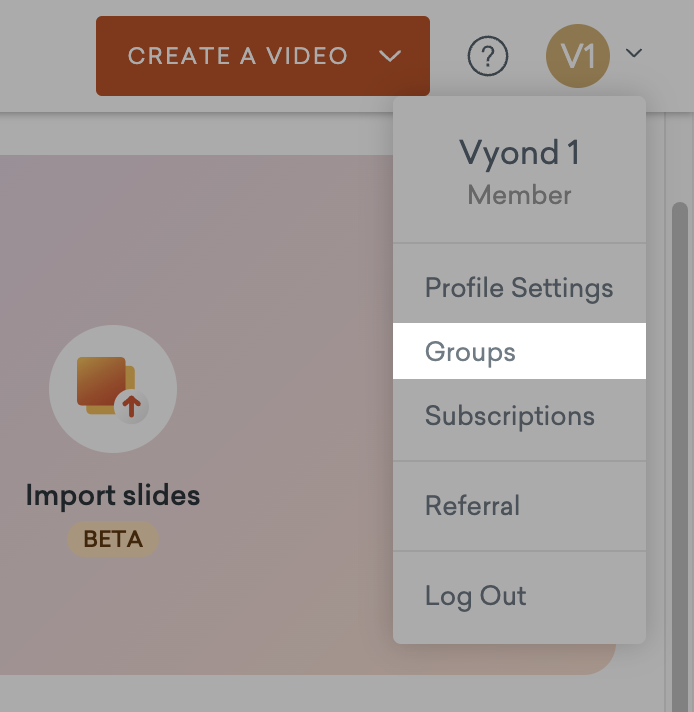Image resolution: width=694 pixels, height=712 pixels.
Task: Collapse the account menu via avatar chevron
Action: point(634,54)
